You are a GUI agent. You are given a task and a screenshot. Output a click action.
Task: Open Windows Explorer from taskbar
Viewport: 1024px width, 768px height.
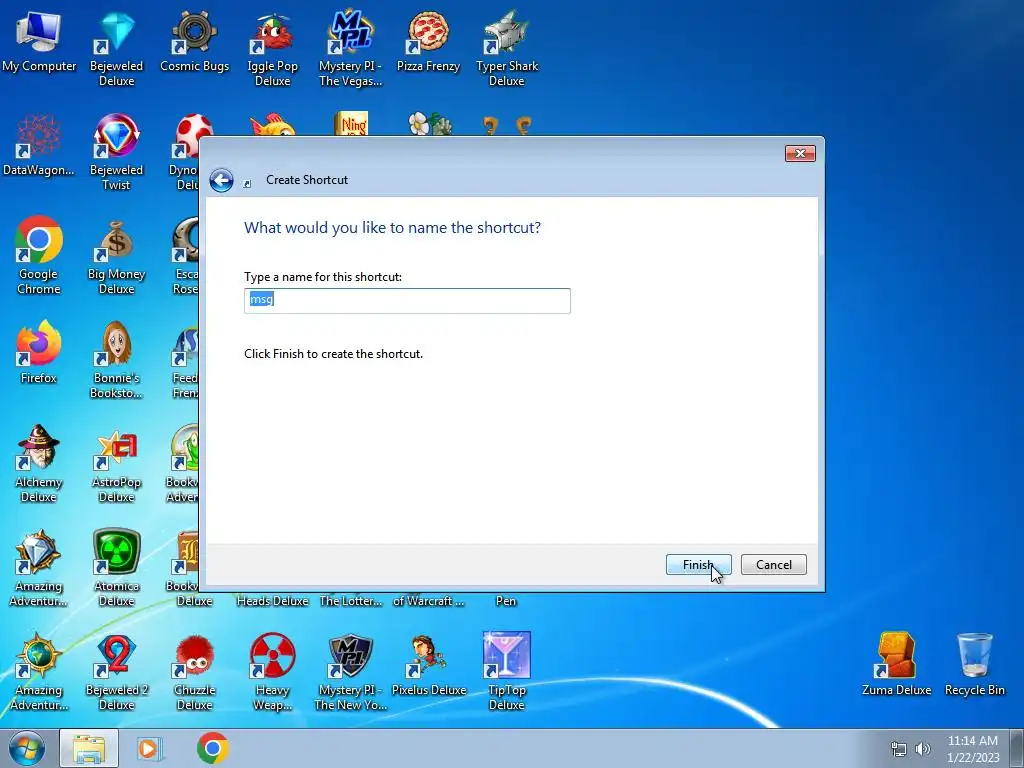89,748
